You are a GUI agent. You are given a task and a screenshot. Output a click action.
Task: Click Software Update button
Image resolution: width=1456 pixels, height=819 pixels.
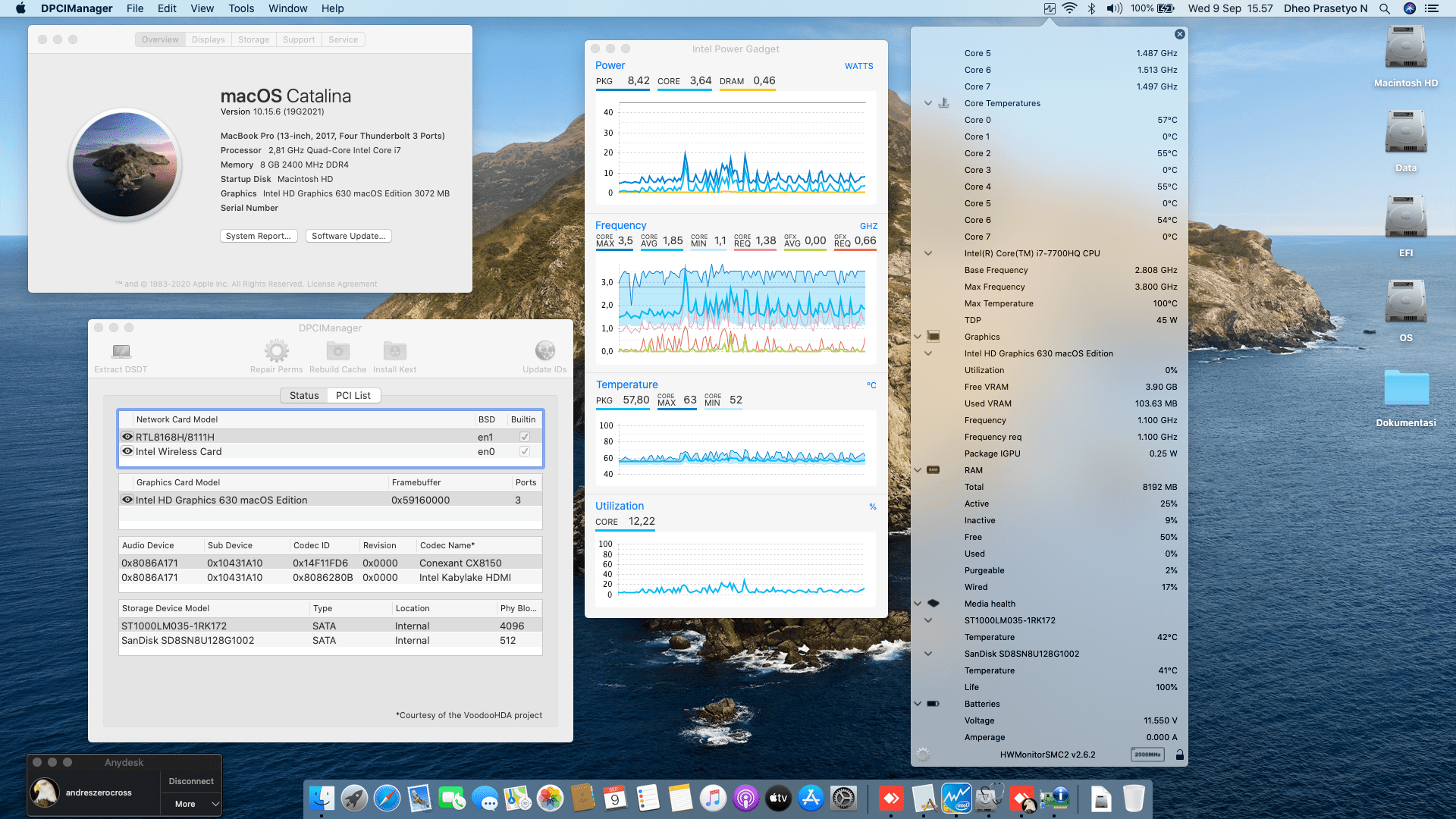(349, 236)
